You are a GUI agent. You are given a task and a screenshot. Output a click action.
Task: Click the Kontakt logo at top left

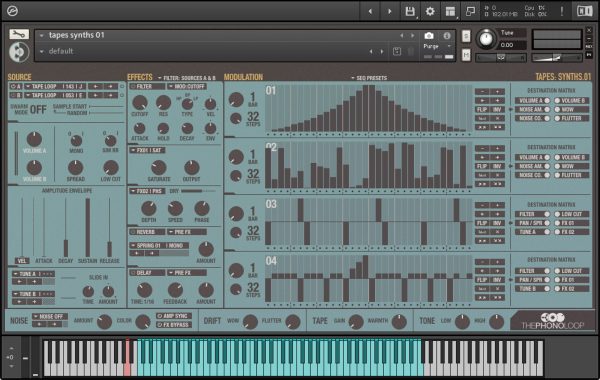pos(12,11)
